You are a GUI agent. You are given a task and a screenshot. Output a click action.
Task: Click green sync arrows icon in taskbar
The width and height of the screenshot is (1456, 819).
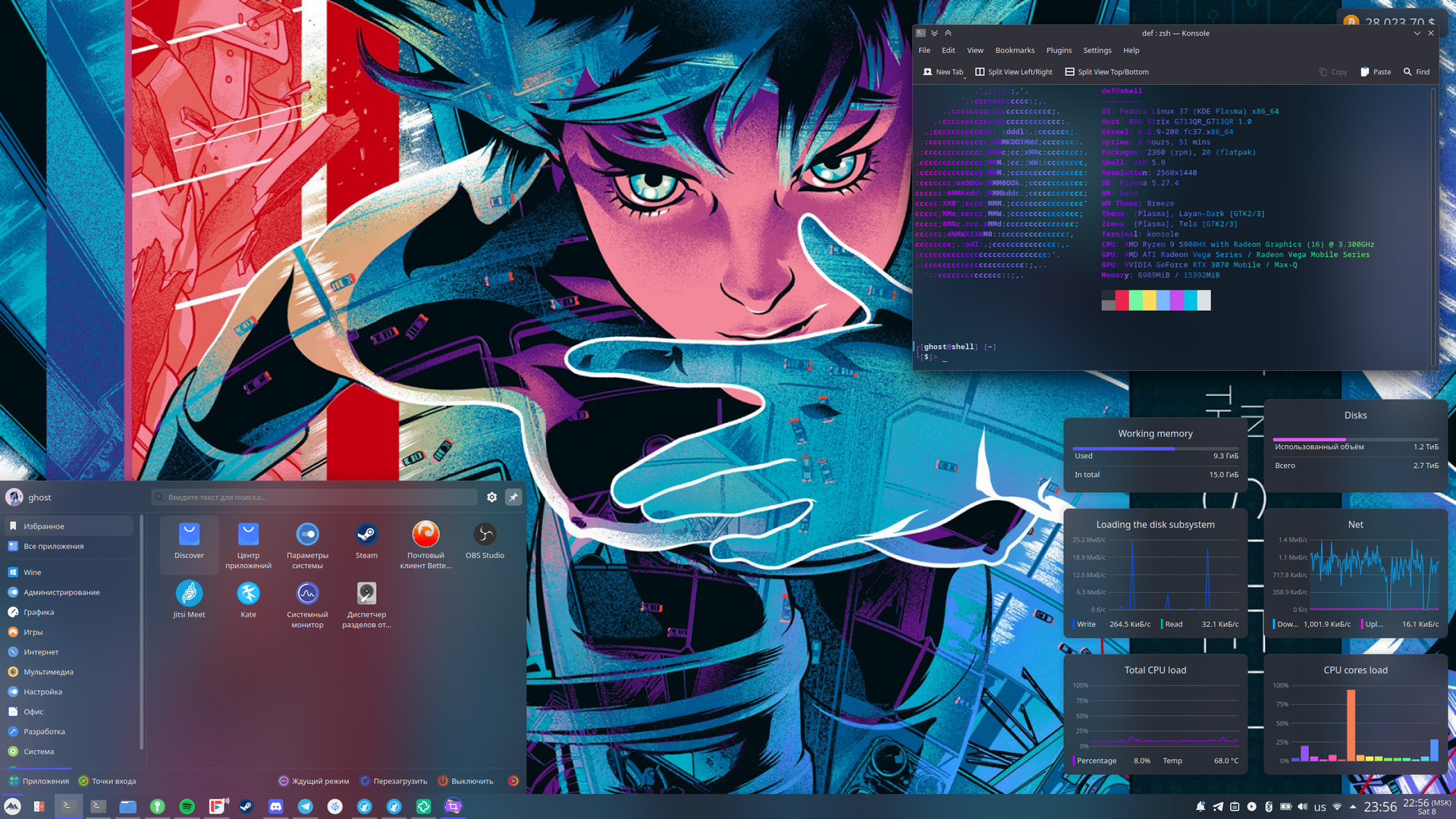point(424,806)
